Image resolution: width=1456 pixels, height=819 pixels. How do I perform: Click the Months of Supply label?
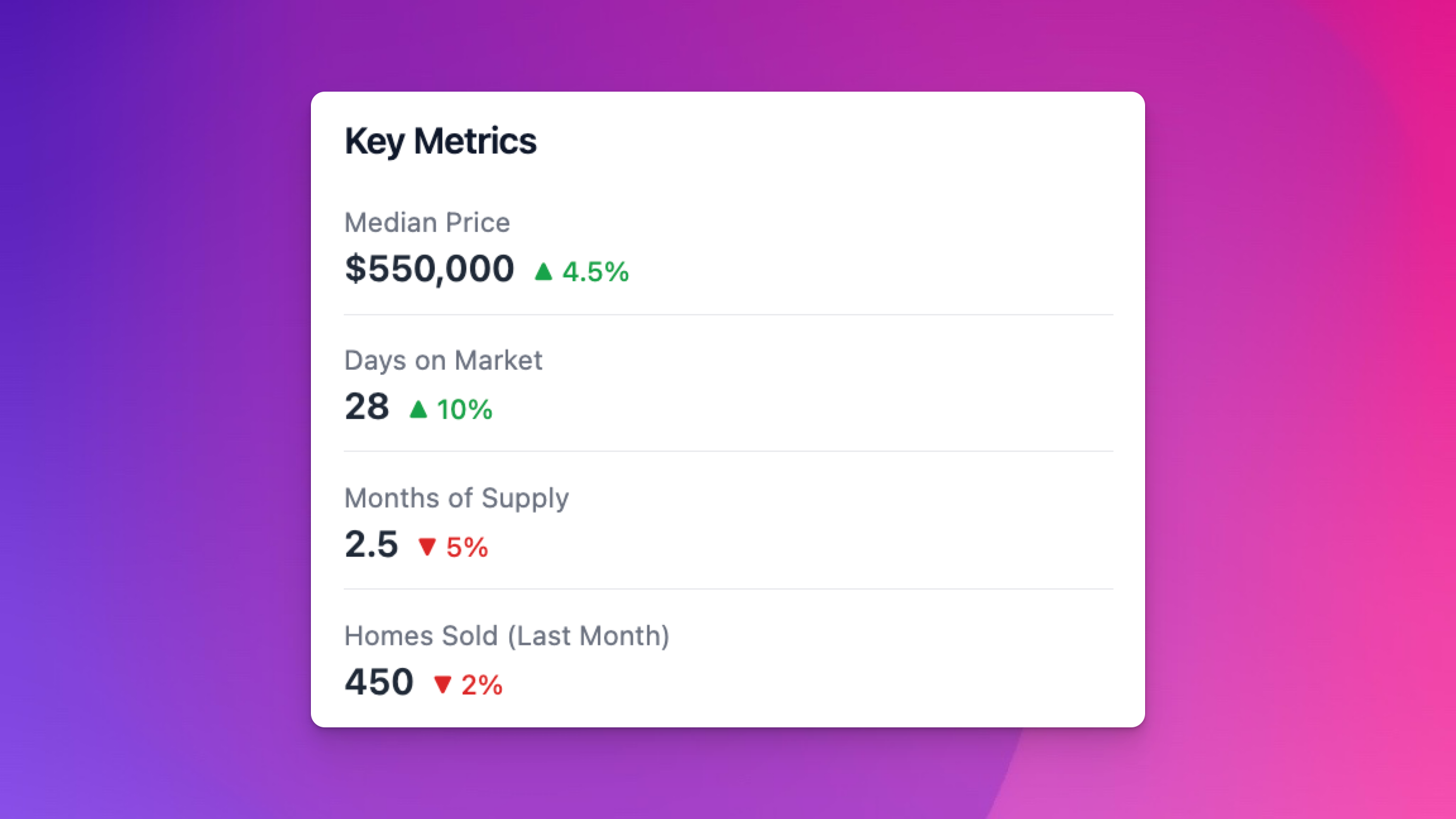point(456,498)
